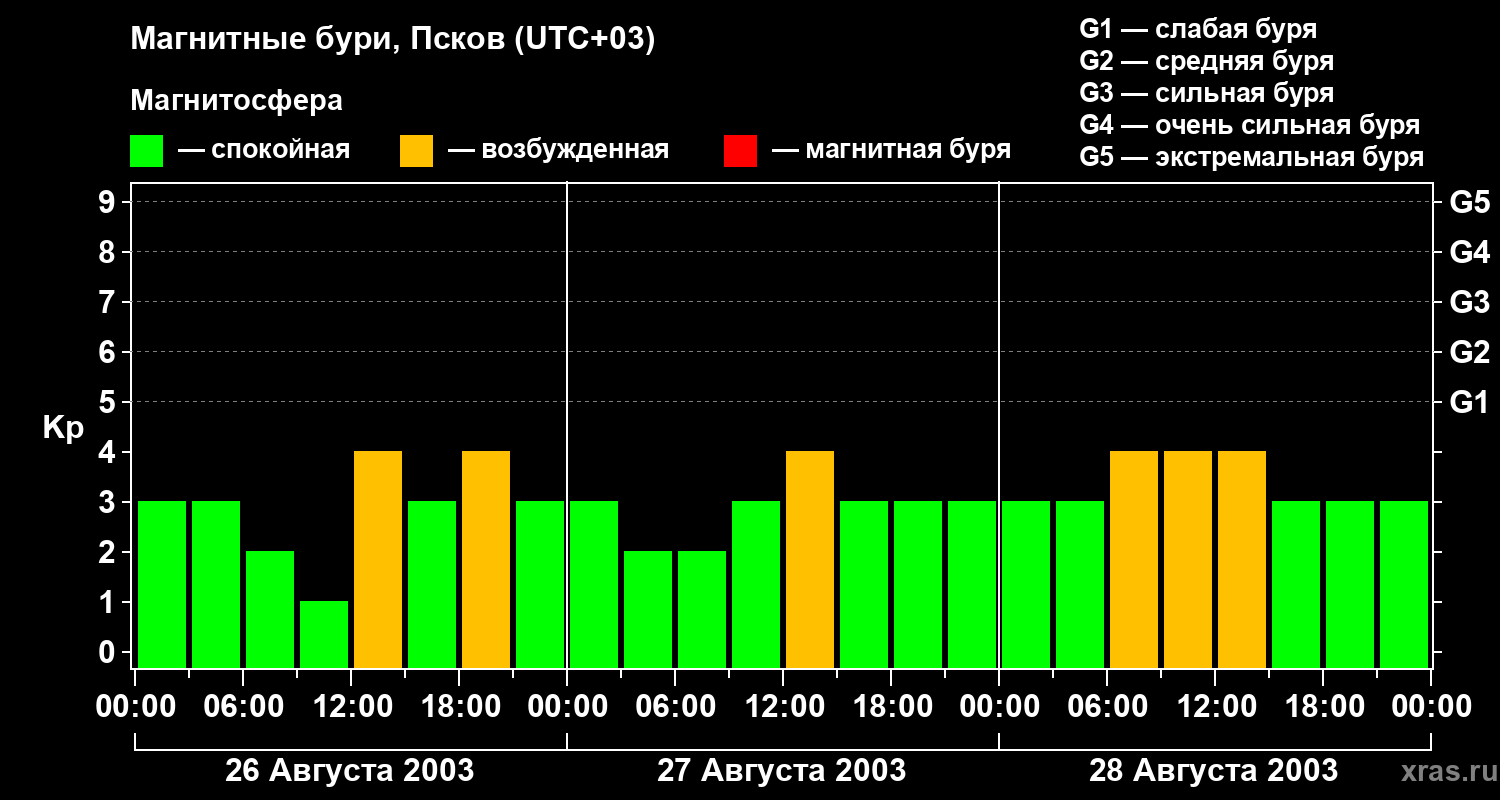Select the orange 09:00 bar on 28 August
Screen dimensions: 1500x800
(x=1188, y=559)
